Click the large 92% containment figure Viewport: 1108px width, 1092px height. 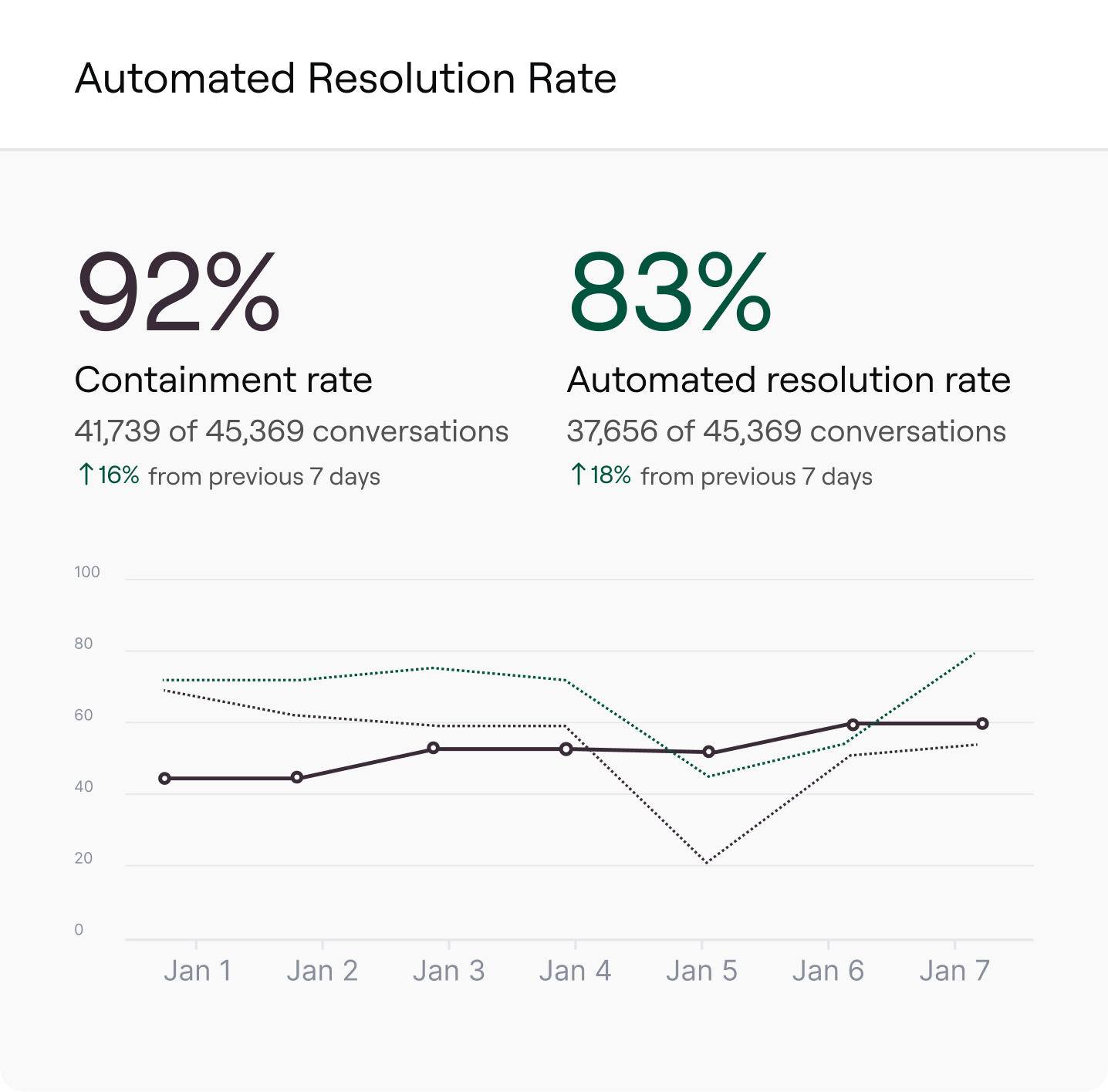coord(178,293)
